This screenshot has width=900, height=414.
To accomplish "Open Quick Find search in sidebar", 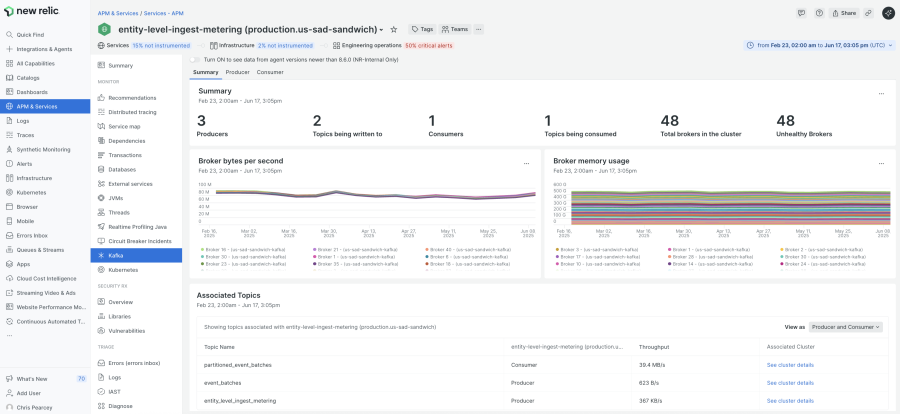I will click(30, 34).
